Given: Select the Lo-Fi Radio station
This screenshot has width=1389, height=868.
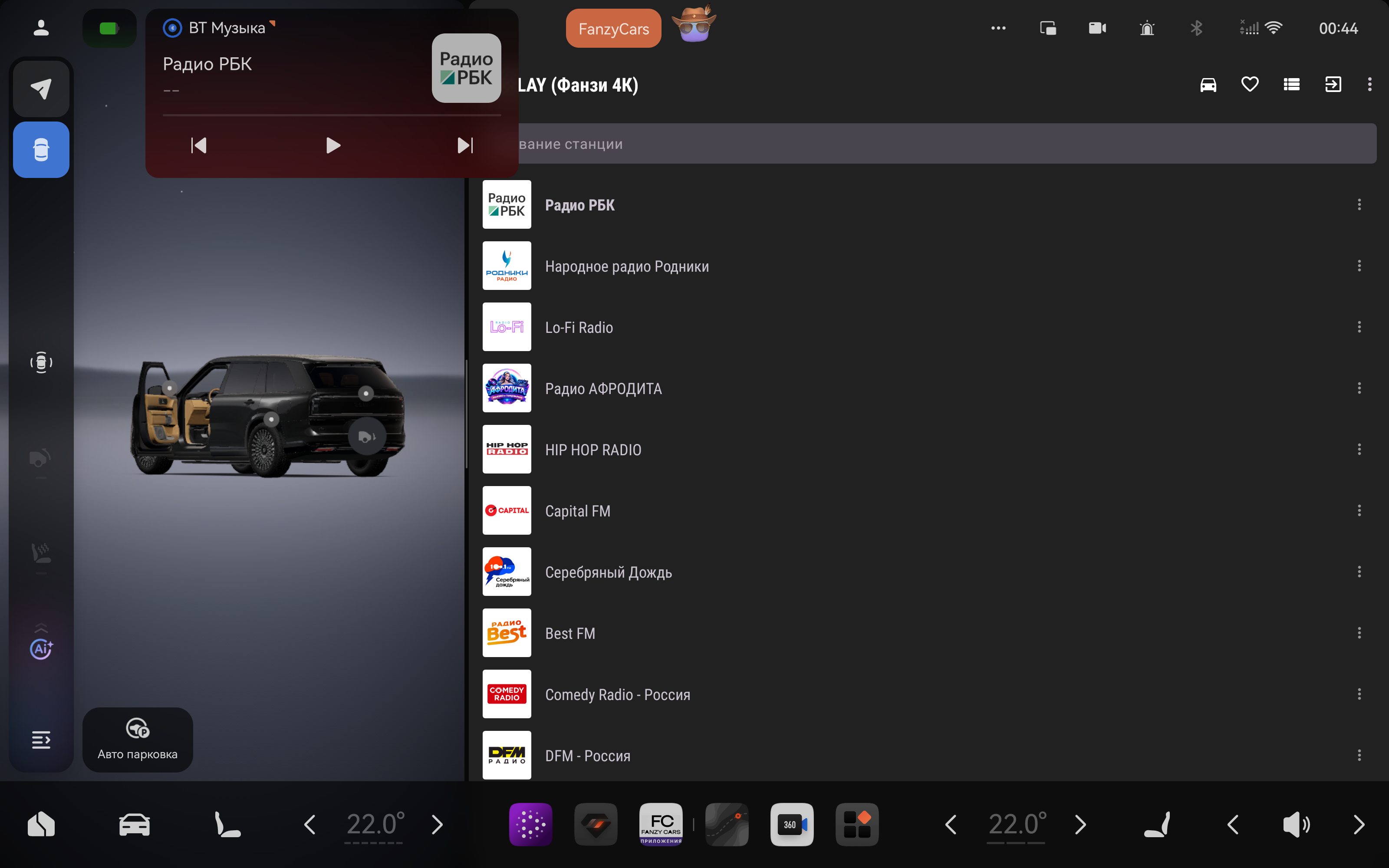Looking at the screenshot, I should (929, 327).
